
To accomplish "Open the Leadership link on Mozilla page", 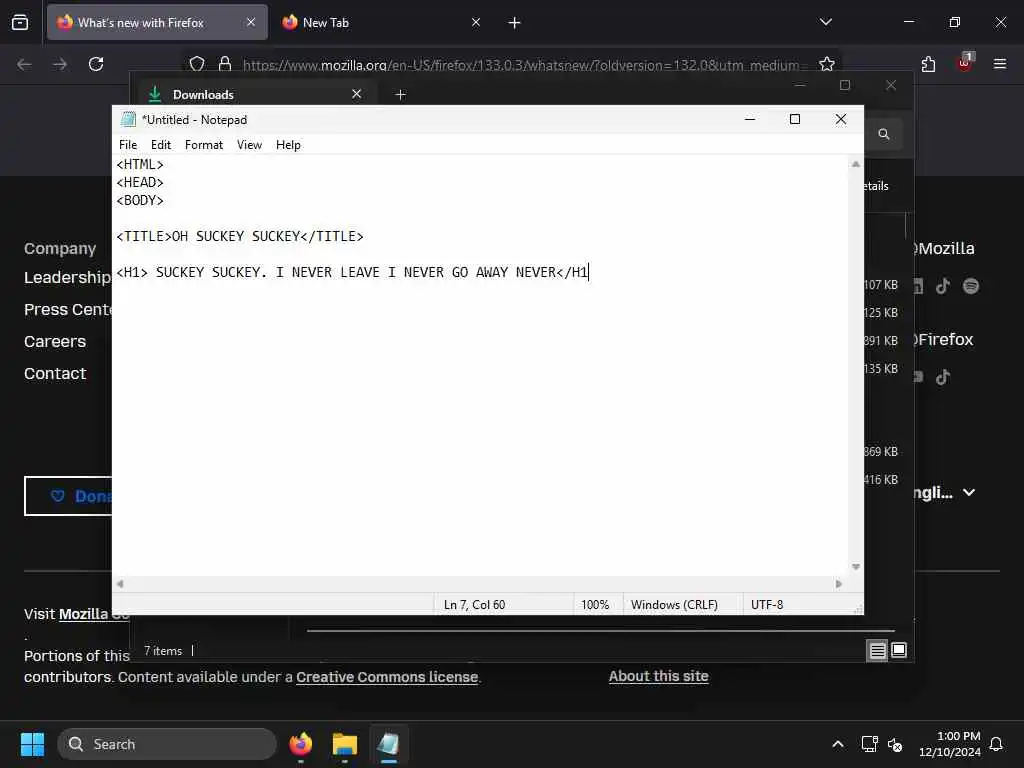I will pyautogui.click(x=67, y=278).
